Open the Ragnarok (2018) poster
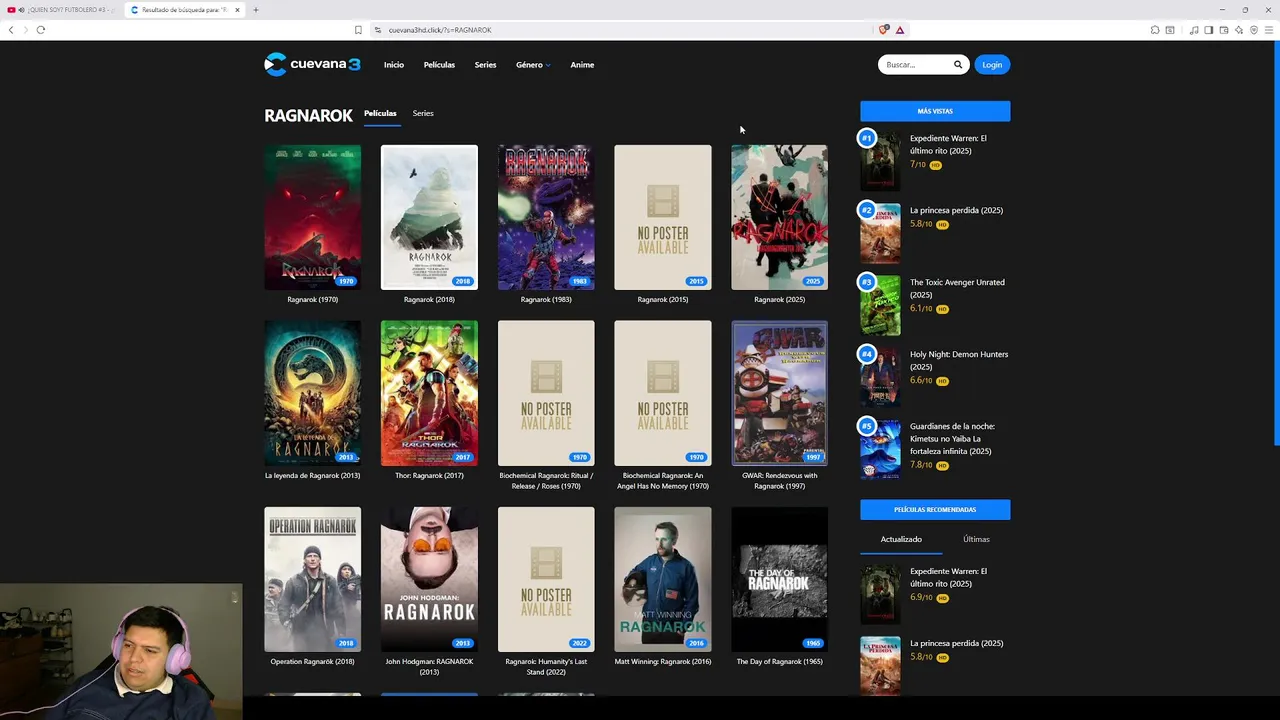Image resolution: width=1280 pixels, height=720 pixels. (x=429, y=217)
